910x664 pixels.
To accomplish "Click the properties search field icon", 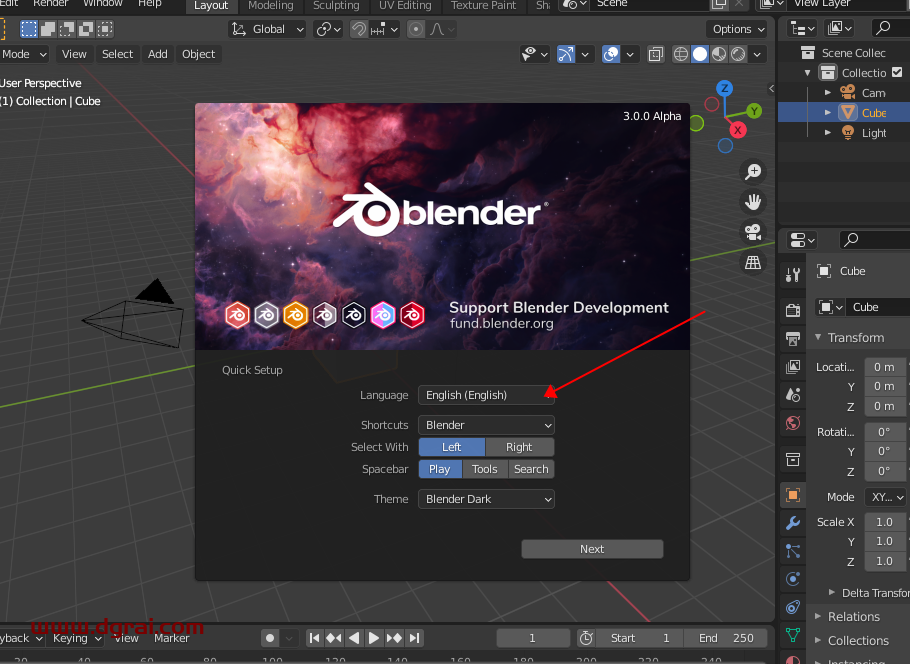I will pos(851,239).
